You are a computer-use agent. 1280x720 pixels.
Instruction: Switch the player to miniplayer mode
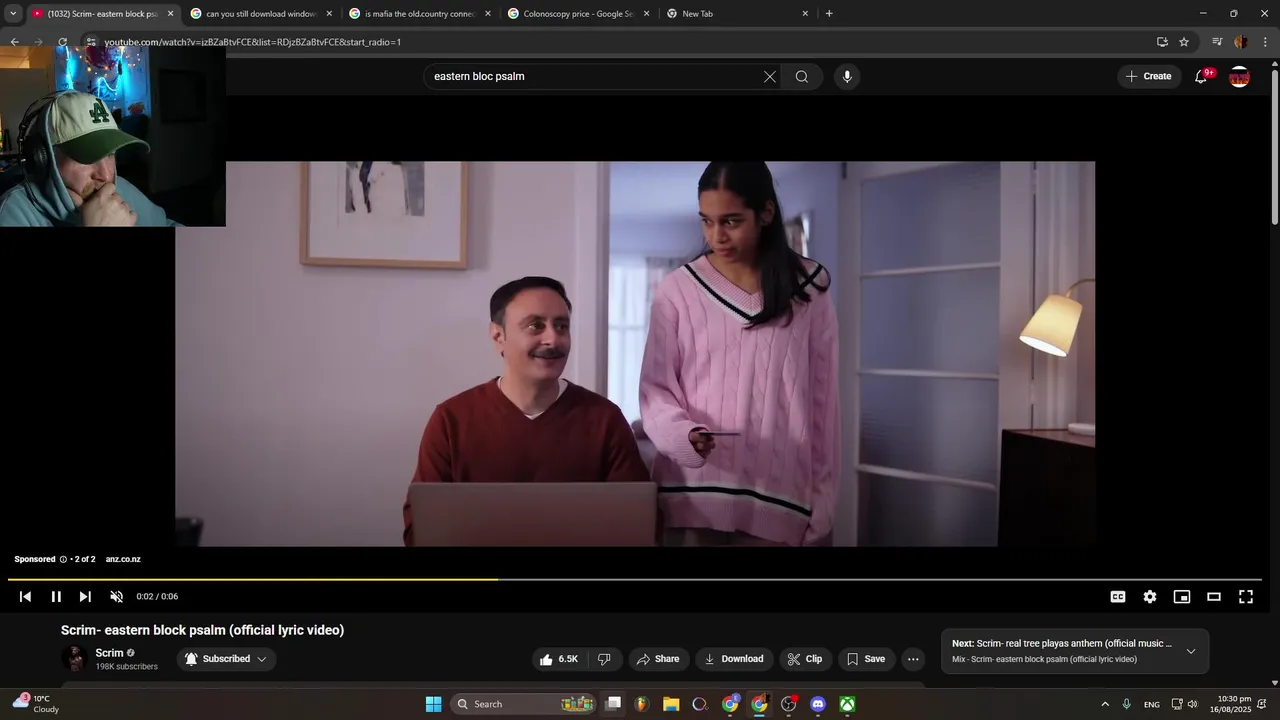pos(1182,597)
